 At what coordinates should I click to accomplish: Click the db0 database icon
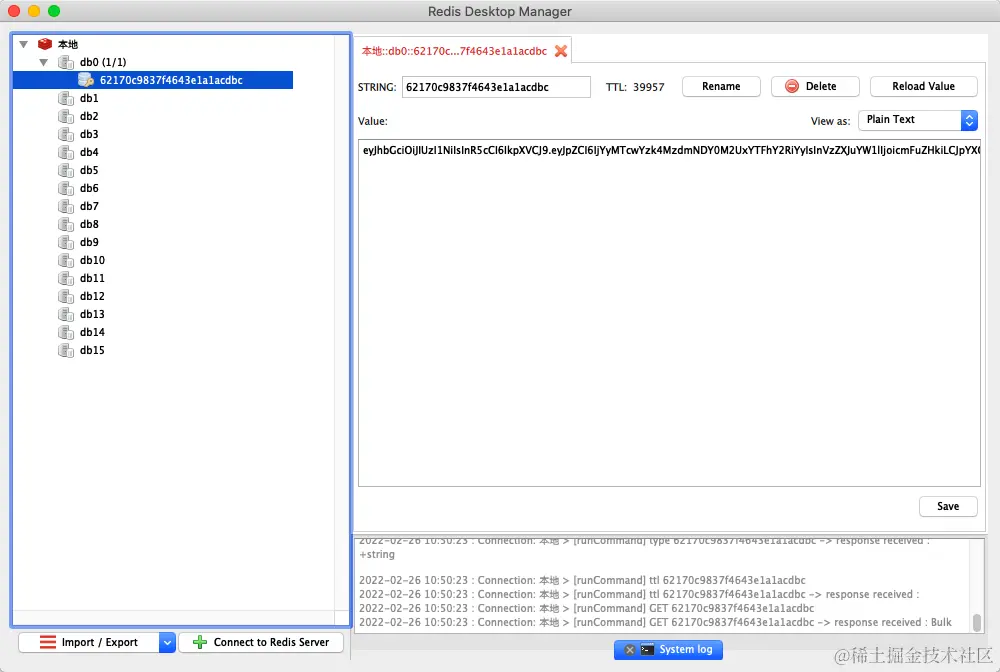click(66, 62)
